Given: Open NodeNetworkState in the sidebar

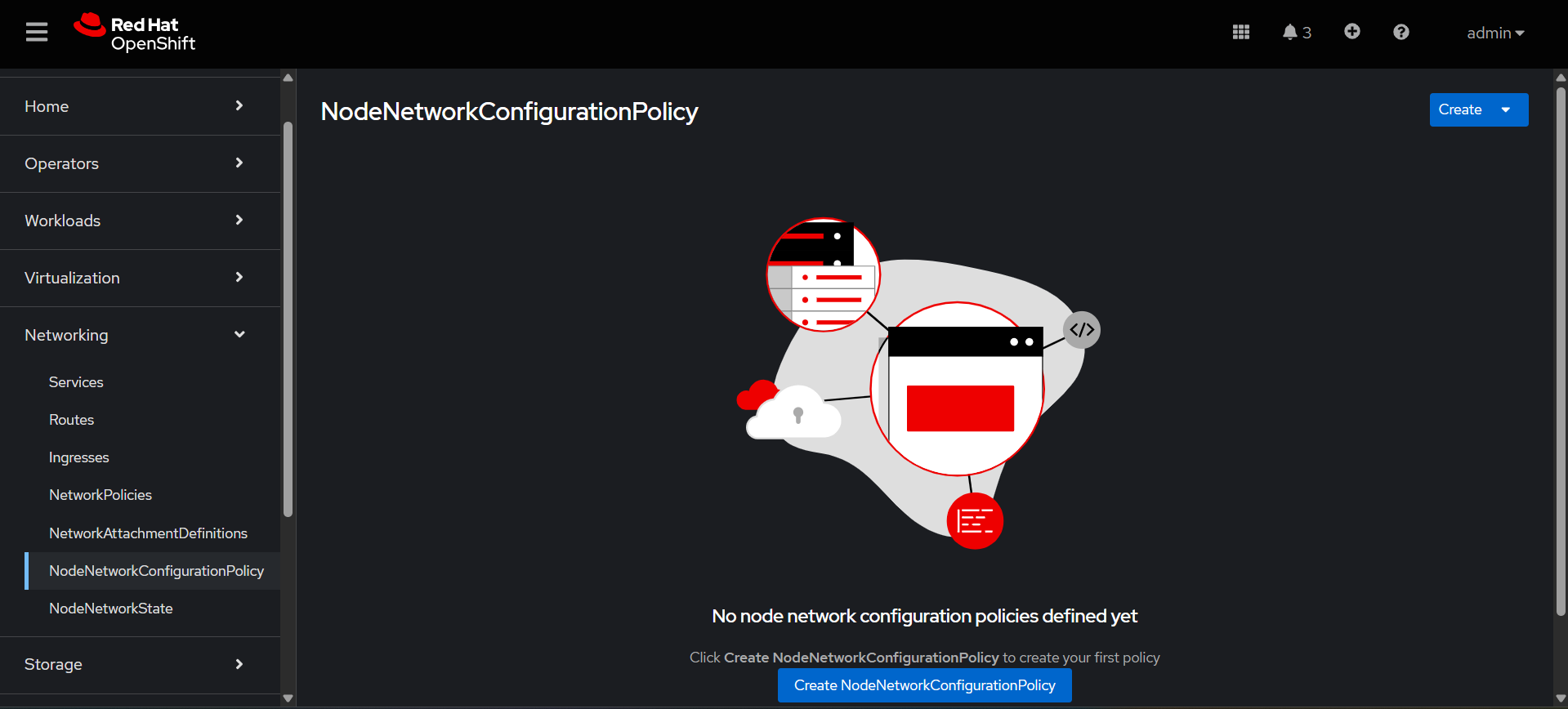Looking at the screenshot, I should click(110, 609).
